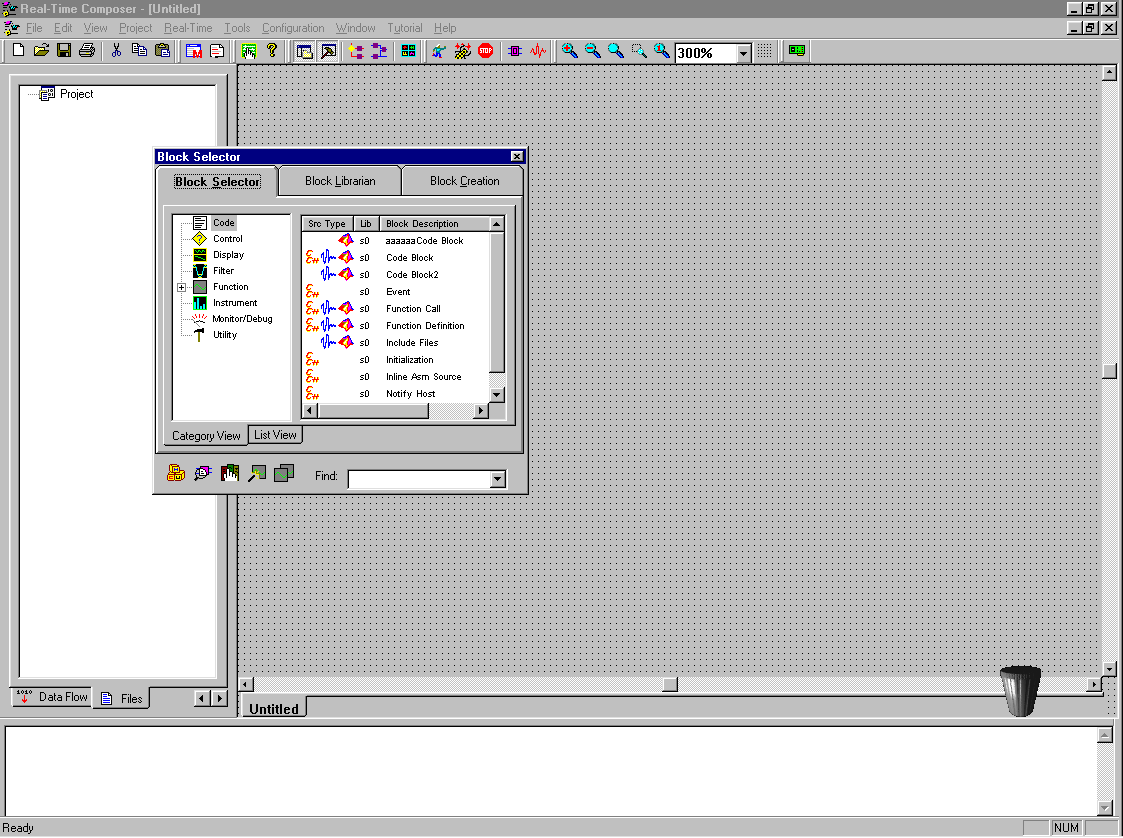Click the four-color grid toolbar icon
This screenshot has height=838, width=1123.
click(x=408, y=51)
